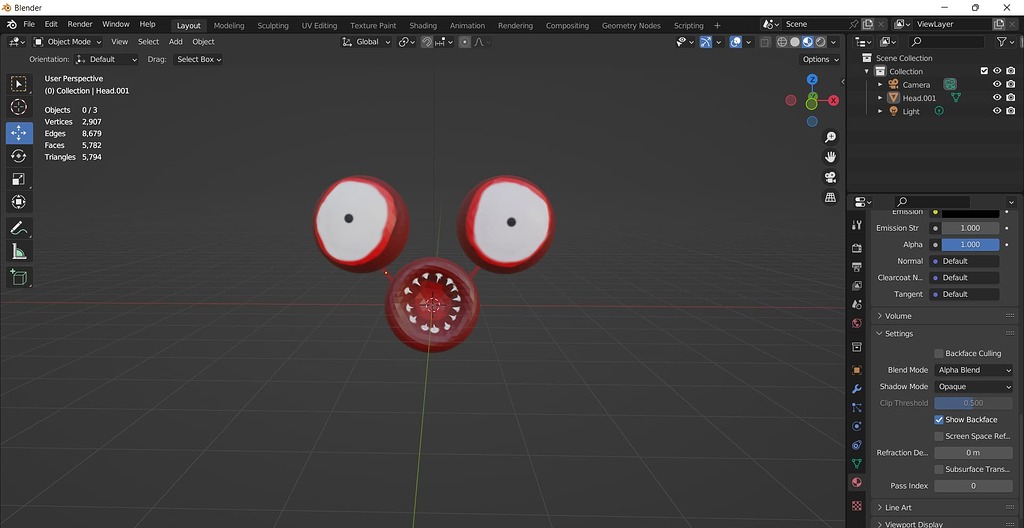The width and height of the screenshot is (1024, 528).
Task: Hide Light with its eye icon
Action: (997, 111)
